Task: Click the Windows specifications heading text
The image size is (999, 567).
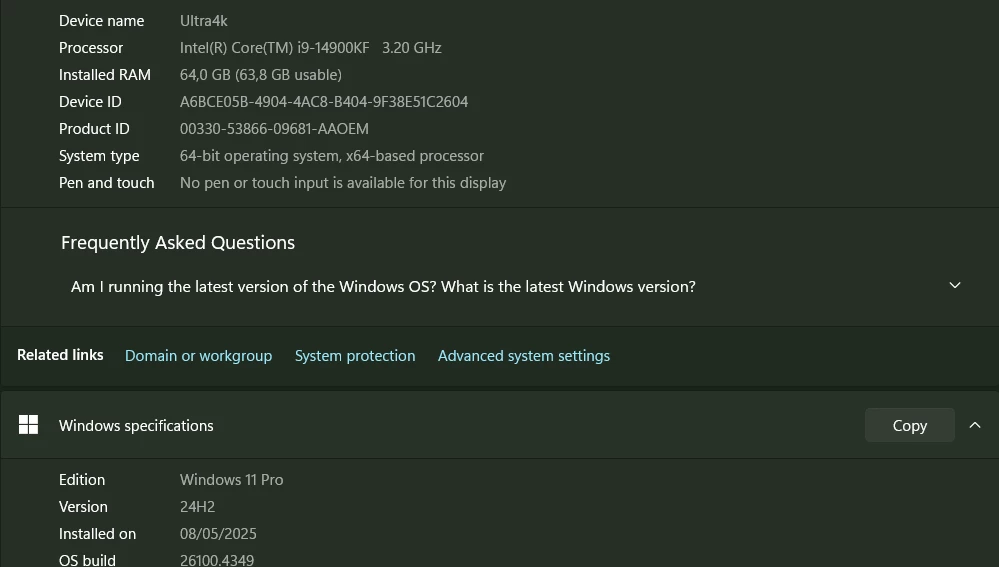Action: (136, 426)
